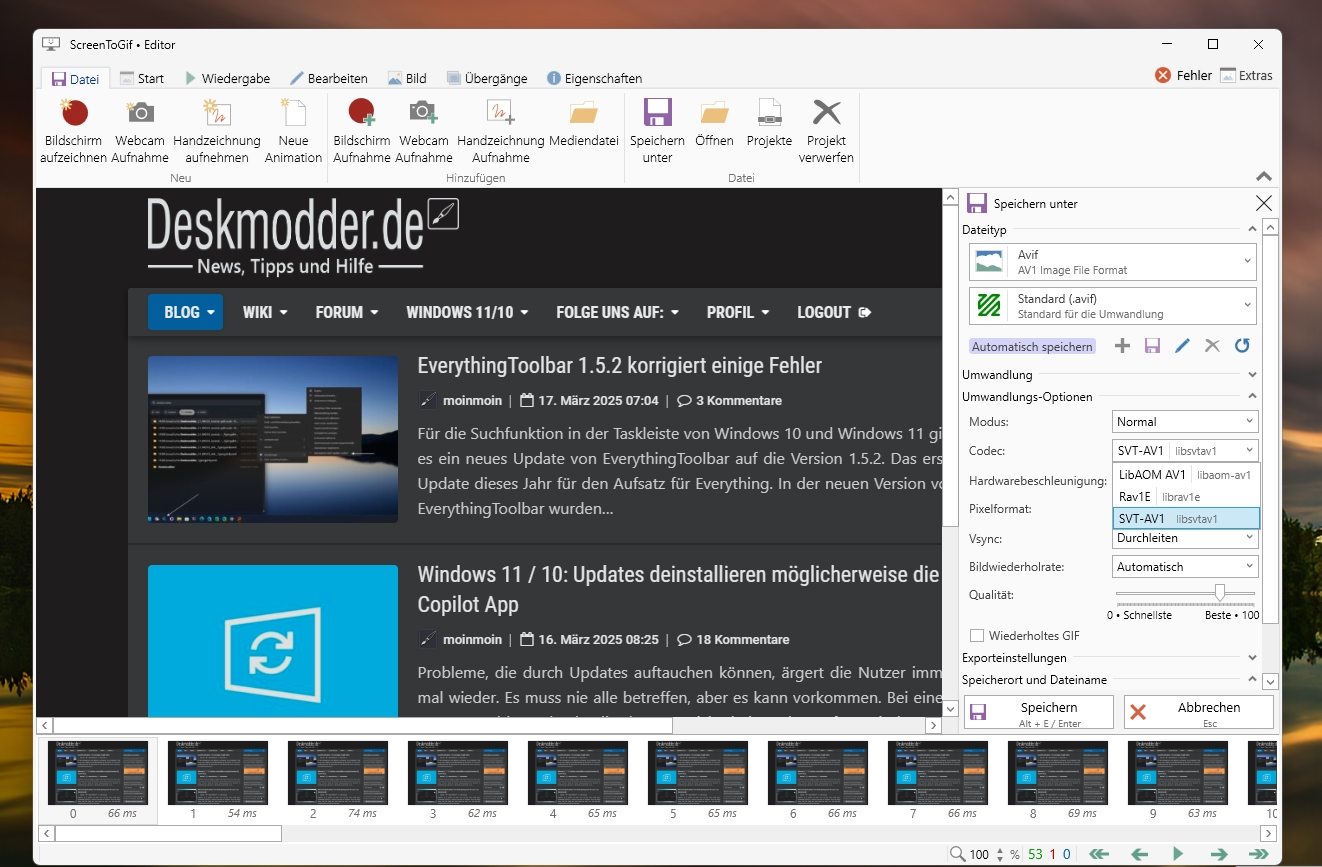Switch to Wiedergabe tab

tap(227, 78)
